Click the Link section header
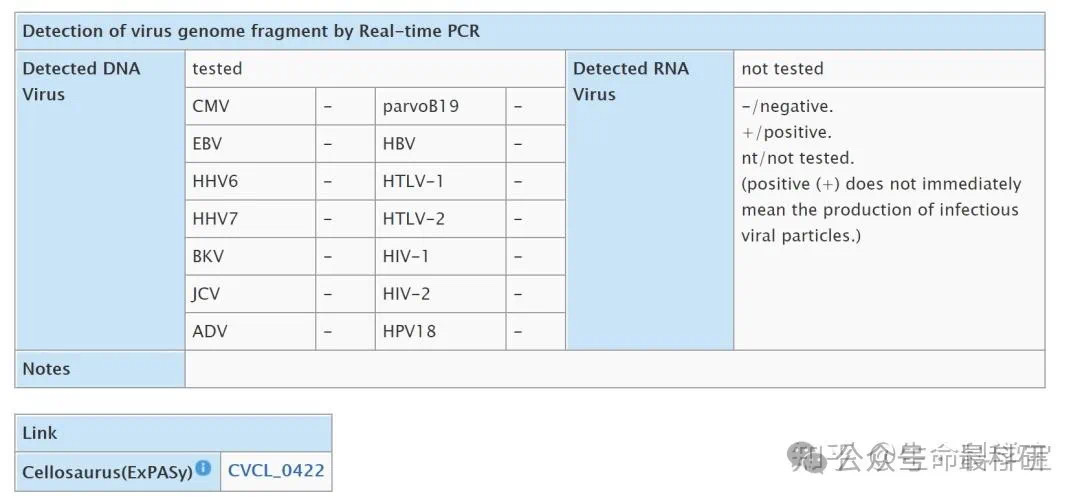The height and width of the screenshot is (501, 1080). [174, 433]
